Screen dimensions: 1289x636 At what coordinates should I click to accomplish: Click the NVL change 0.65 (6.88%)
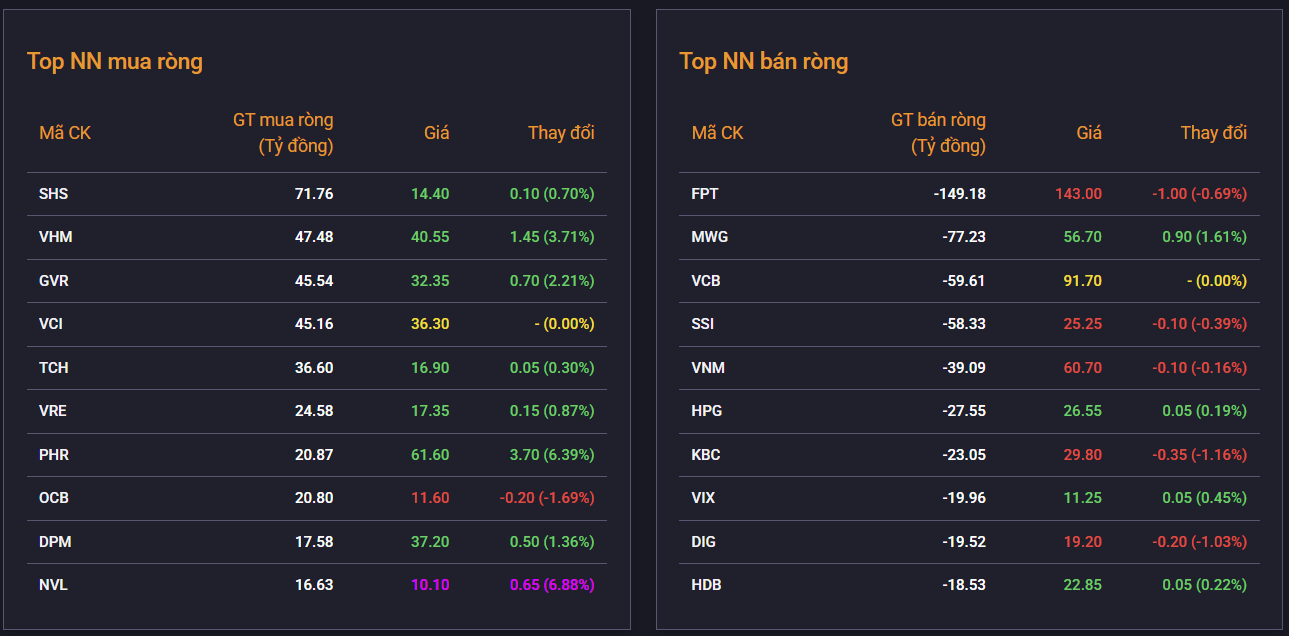[552, 585]
